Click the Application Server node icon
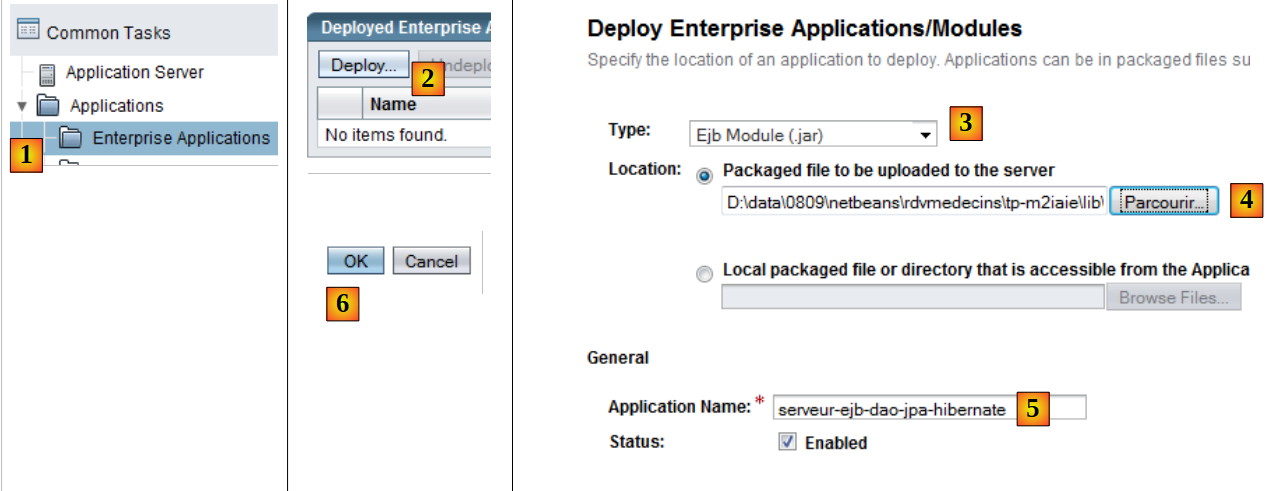The image size is (1287, 491). 47,73
